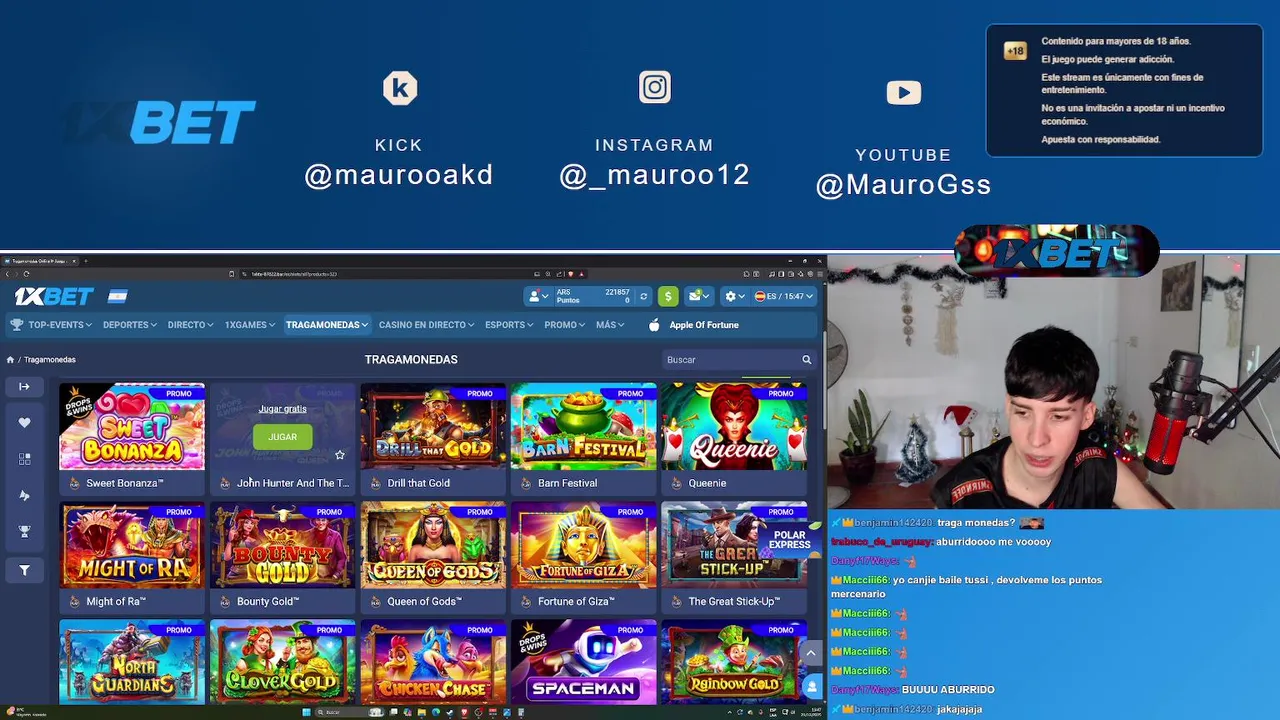Open The Great Stick-Up thumbnail
This screenshot has width=1280, height=720.
coord(734,545)
